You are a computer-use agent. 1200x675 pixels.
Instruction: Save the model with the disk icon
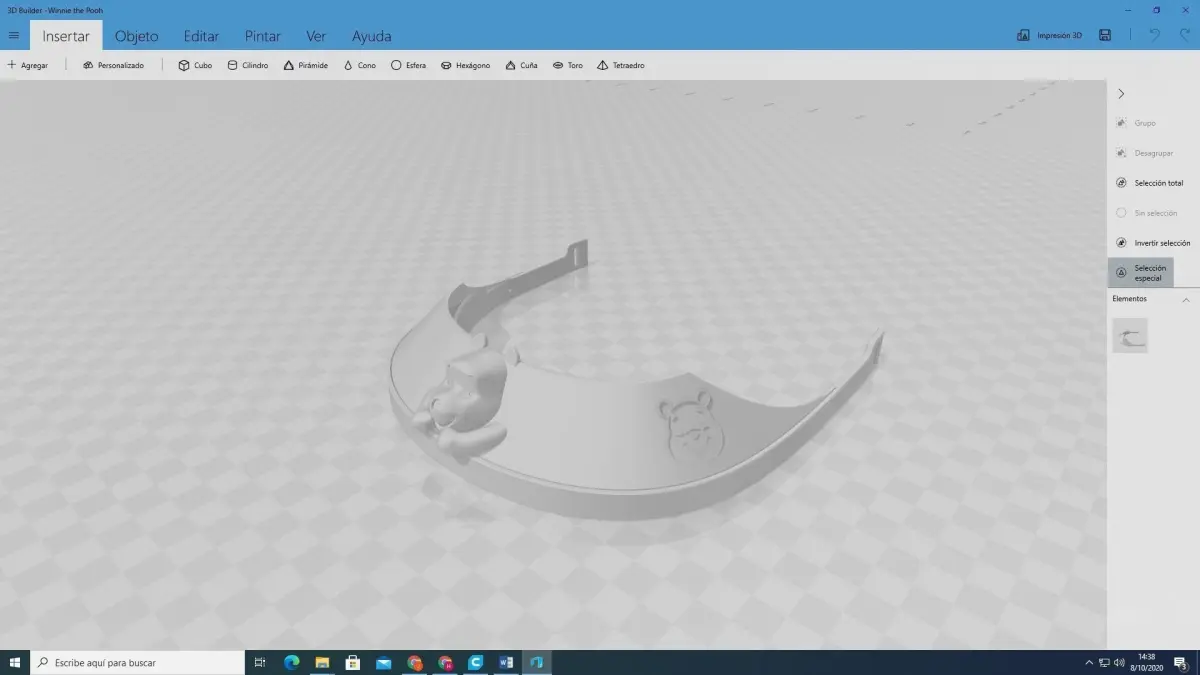click(1105, 35)
